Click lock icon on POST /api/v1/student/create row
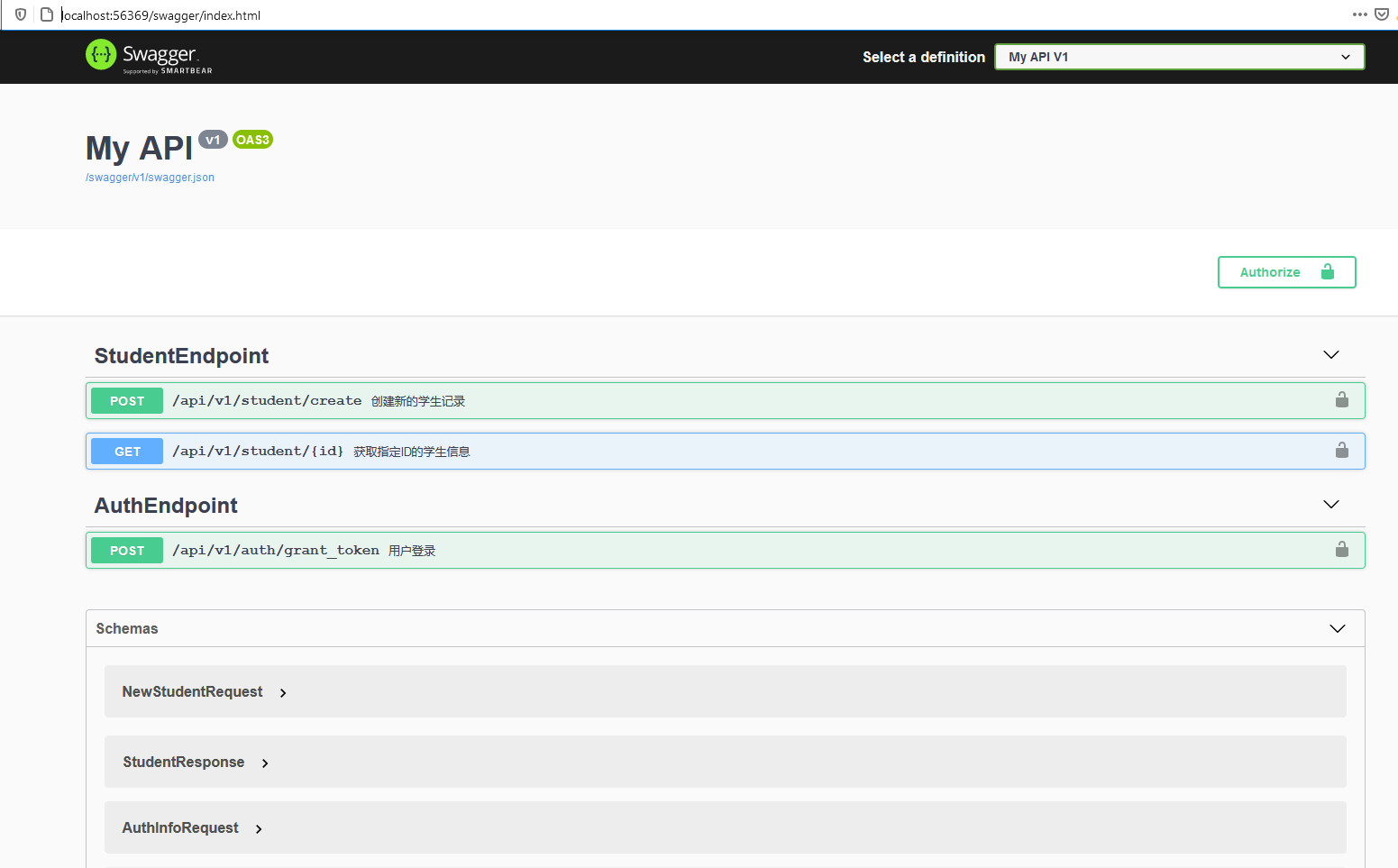Screen dimensions: 1398x868 [1342, 399]
